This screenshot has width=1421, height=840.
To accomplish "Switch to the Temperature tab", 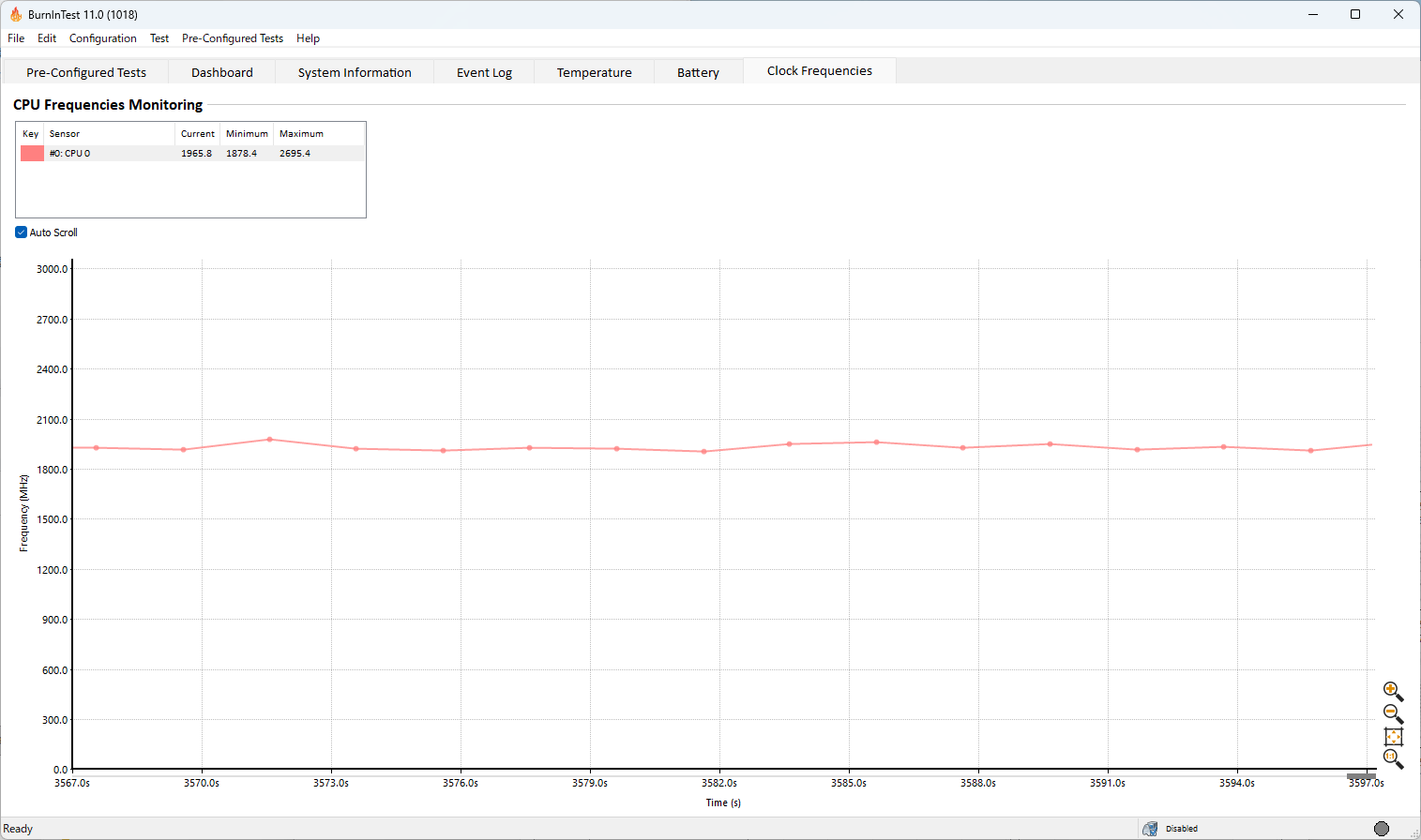I will click(594, 72).
